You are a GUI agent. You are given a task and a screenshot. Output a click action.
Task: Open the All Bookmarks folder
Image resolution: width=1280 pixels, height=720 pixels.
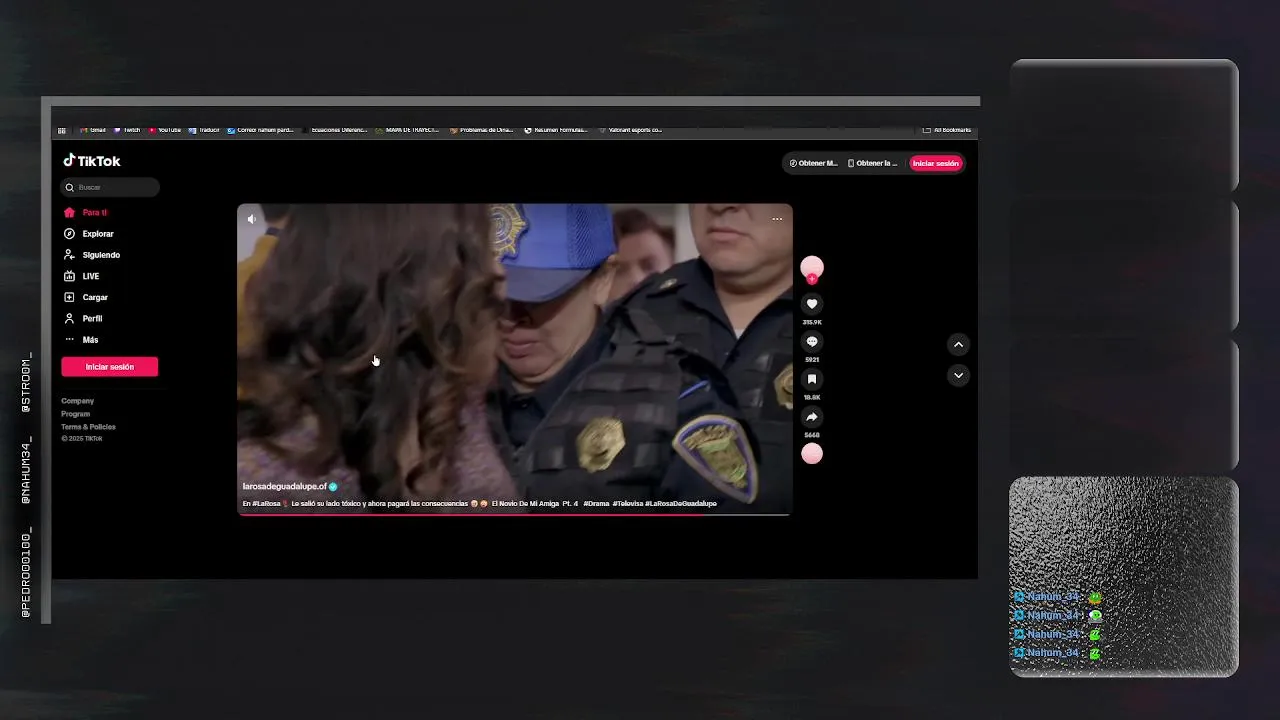(947, 130)
